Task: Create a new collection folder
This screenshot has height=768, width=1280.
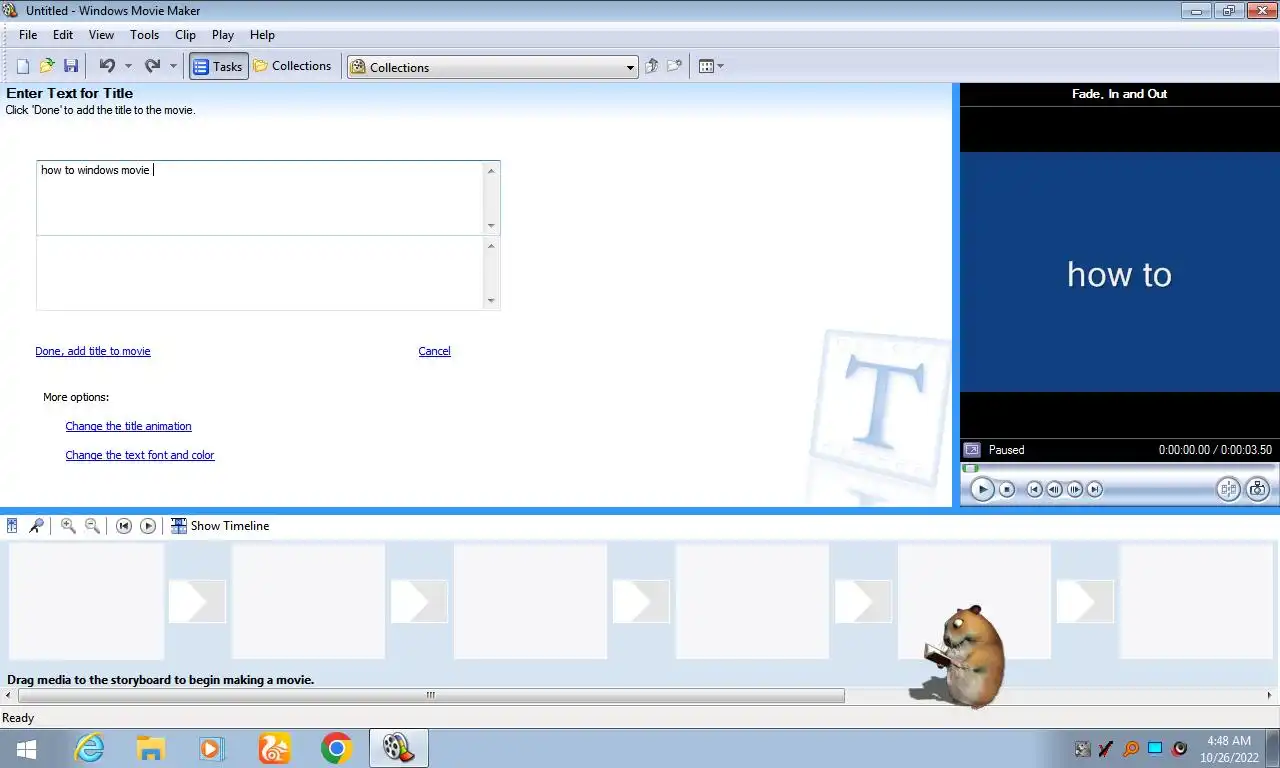Action: 675,66
